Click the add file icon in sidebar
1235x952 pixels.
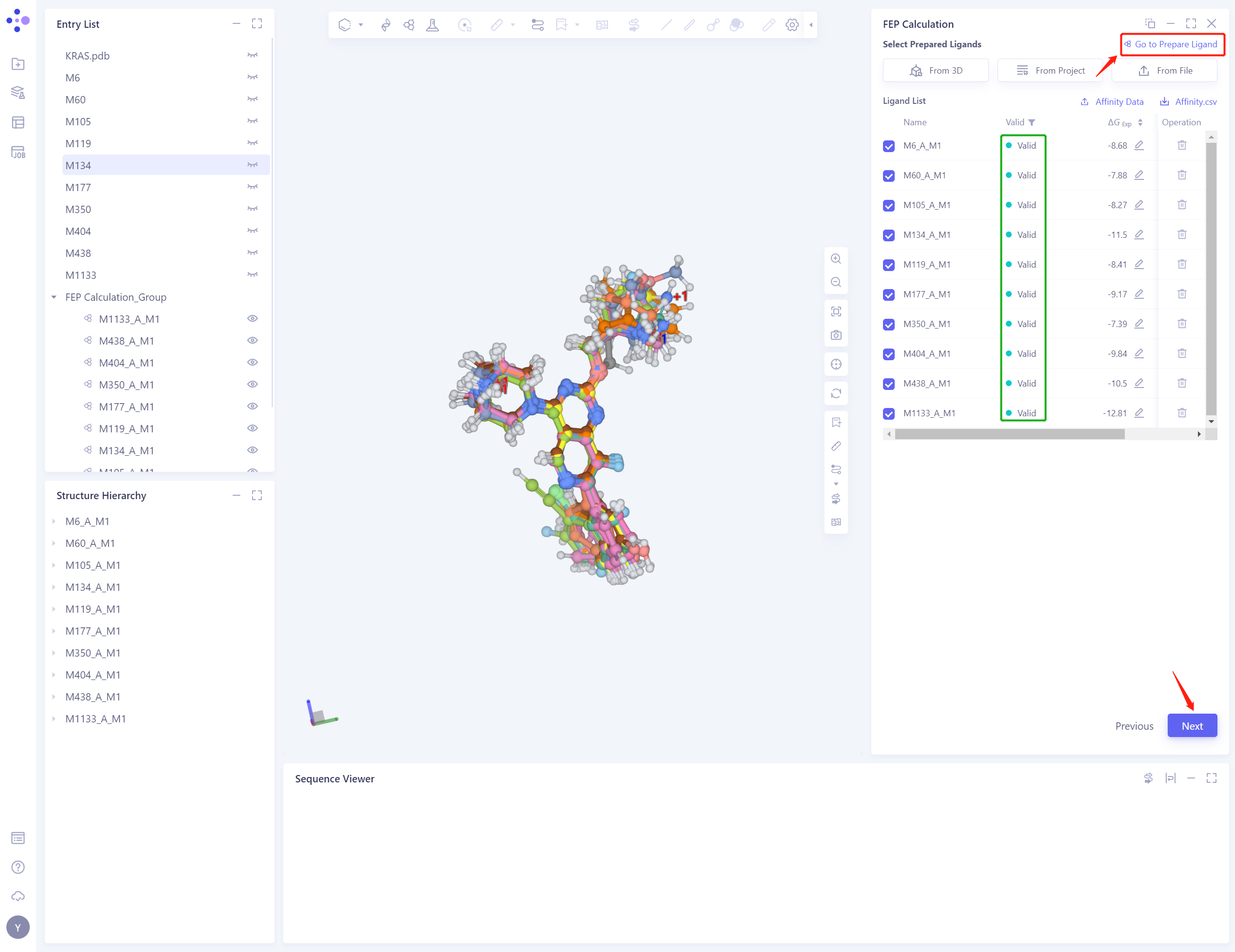click(x=18, y=64)
